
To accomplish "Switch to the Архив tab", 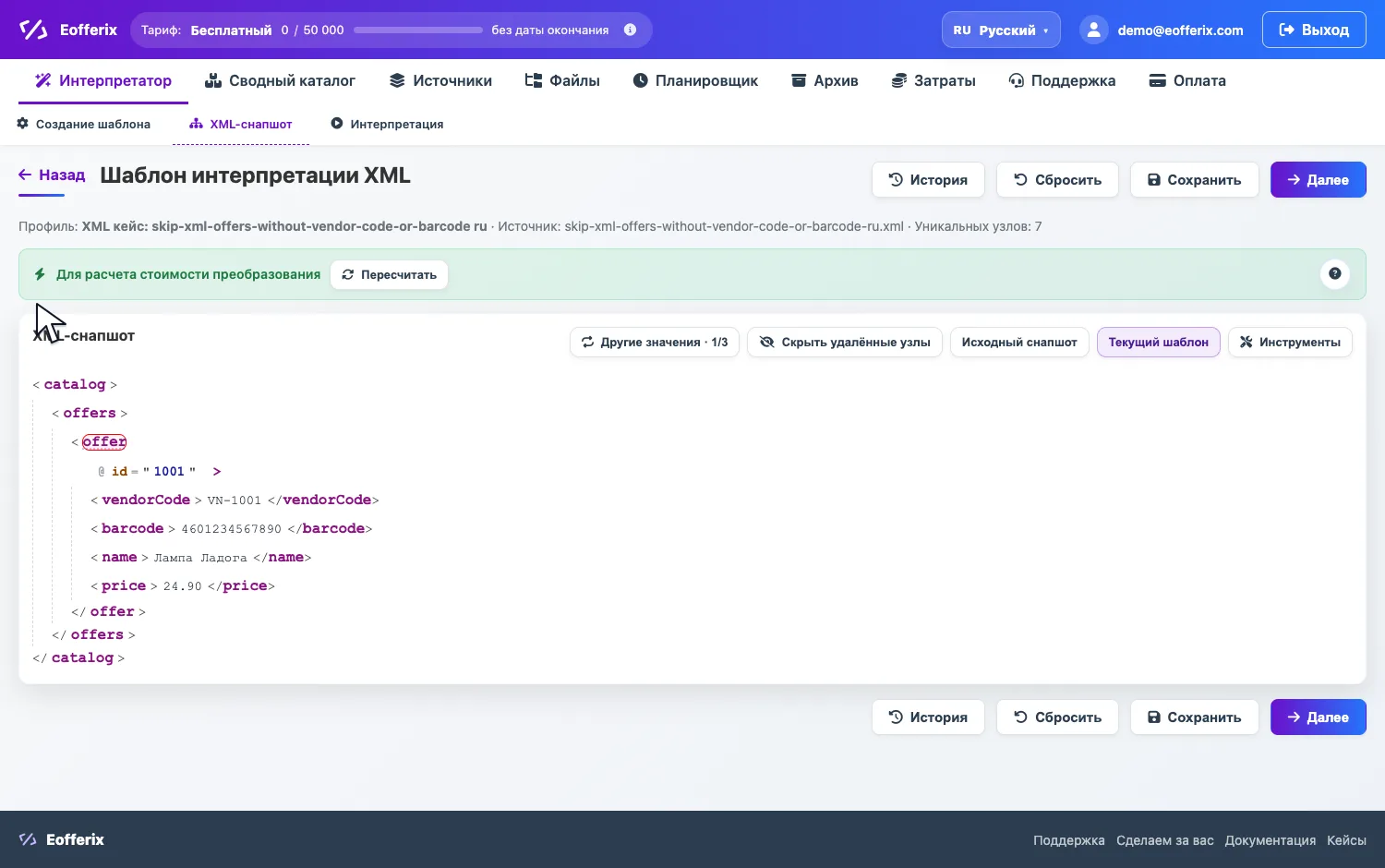I will click(x=825, y=81).
